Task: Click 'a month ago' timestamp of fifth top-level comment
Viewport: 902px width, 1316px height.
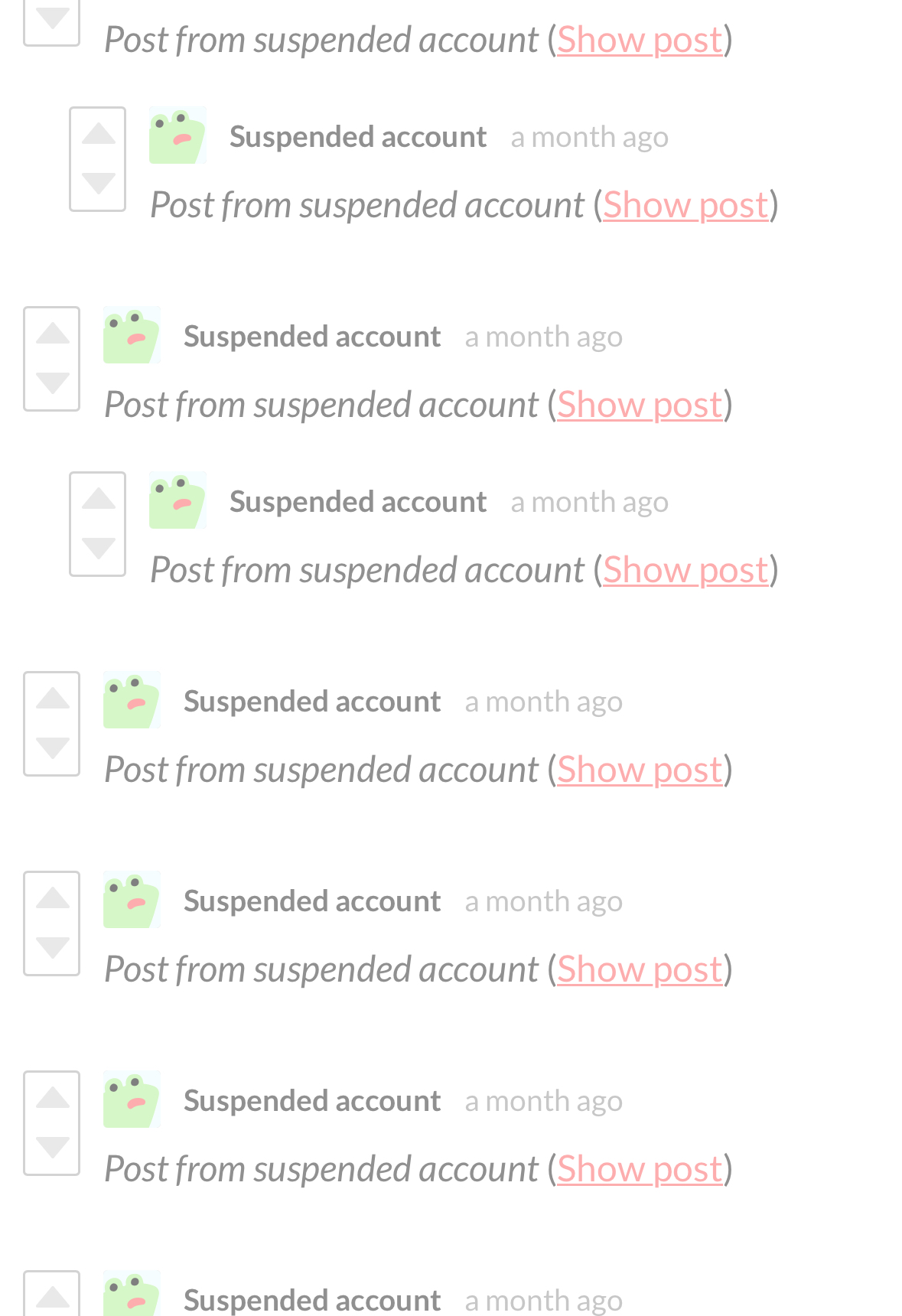Action: (x=544, y=1101)
